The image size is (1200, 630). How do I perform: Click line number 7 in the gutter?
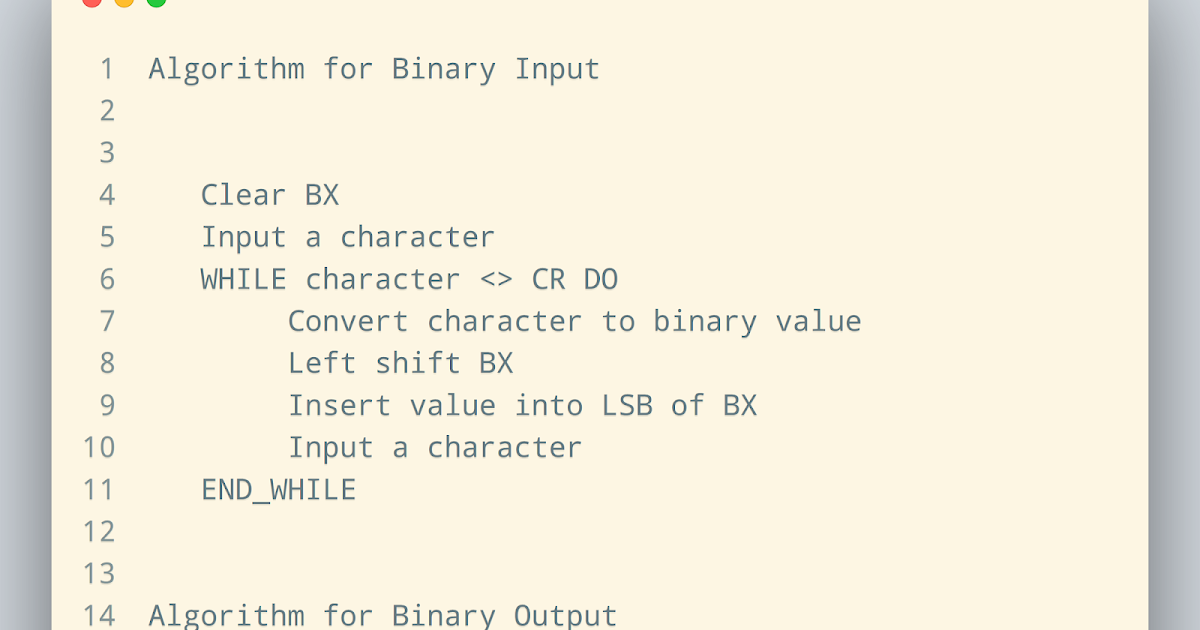[x=107, y=321]
